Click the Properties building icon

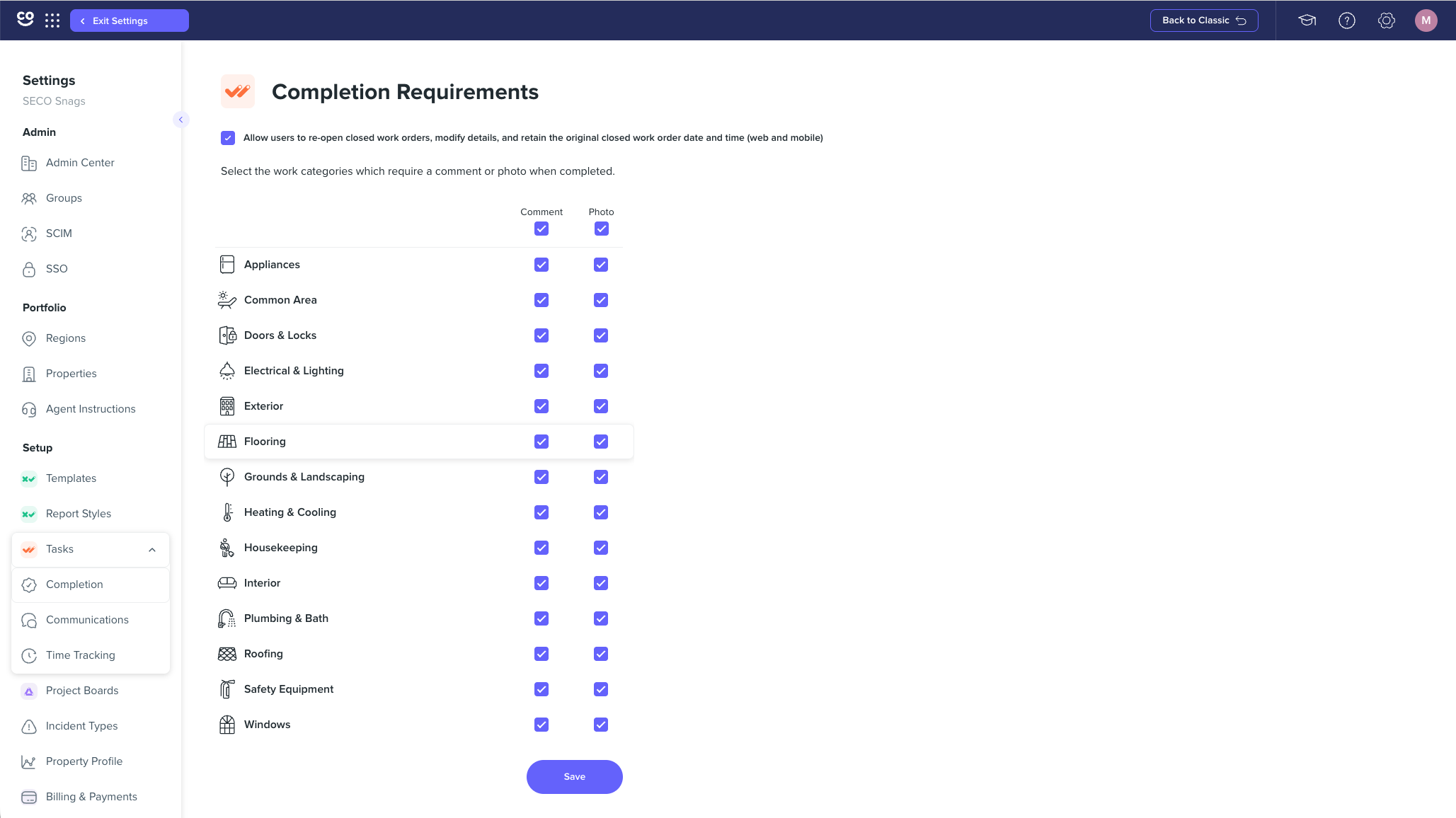point(29,374)
